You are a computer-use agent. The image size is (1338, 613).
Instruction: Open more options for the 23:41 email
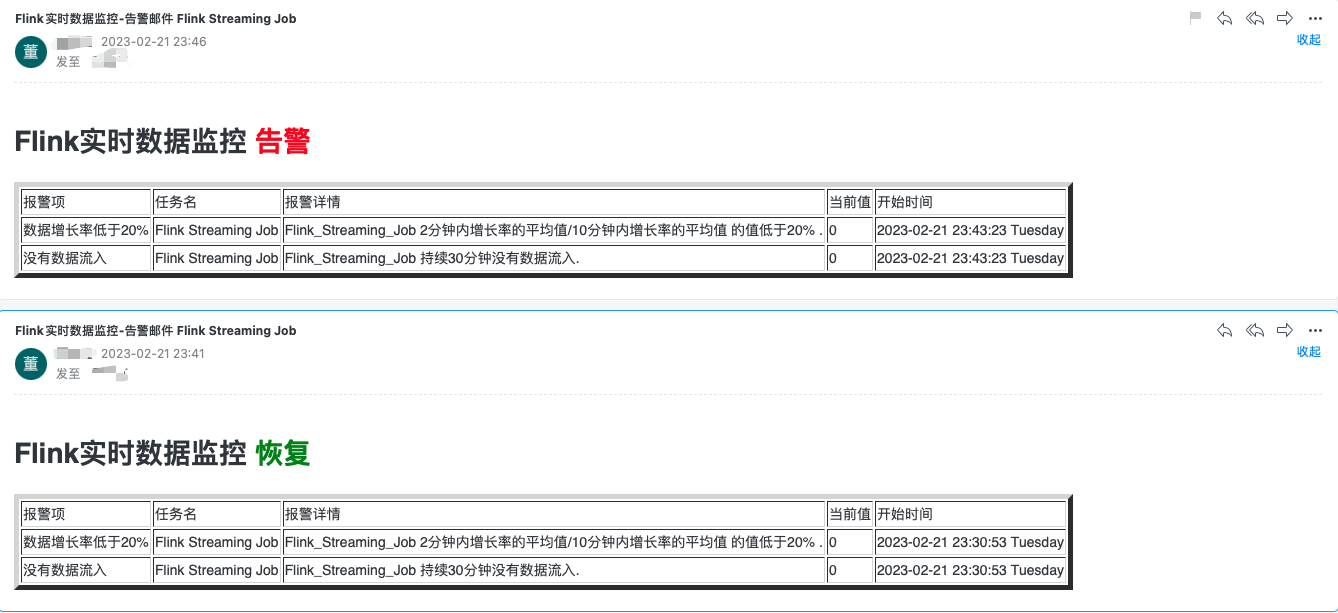click(1315, 330)
